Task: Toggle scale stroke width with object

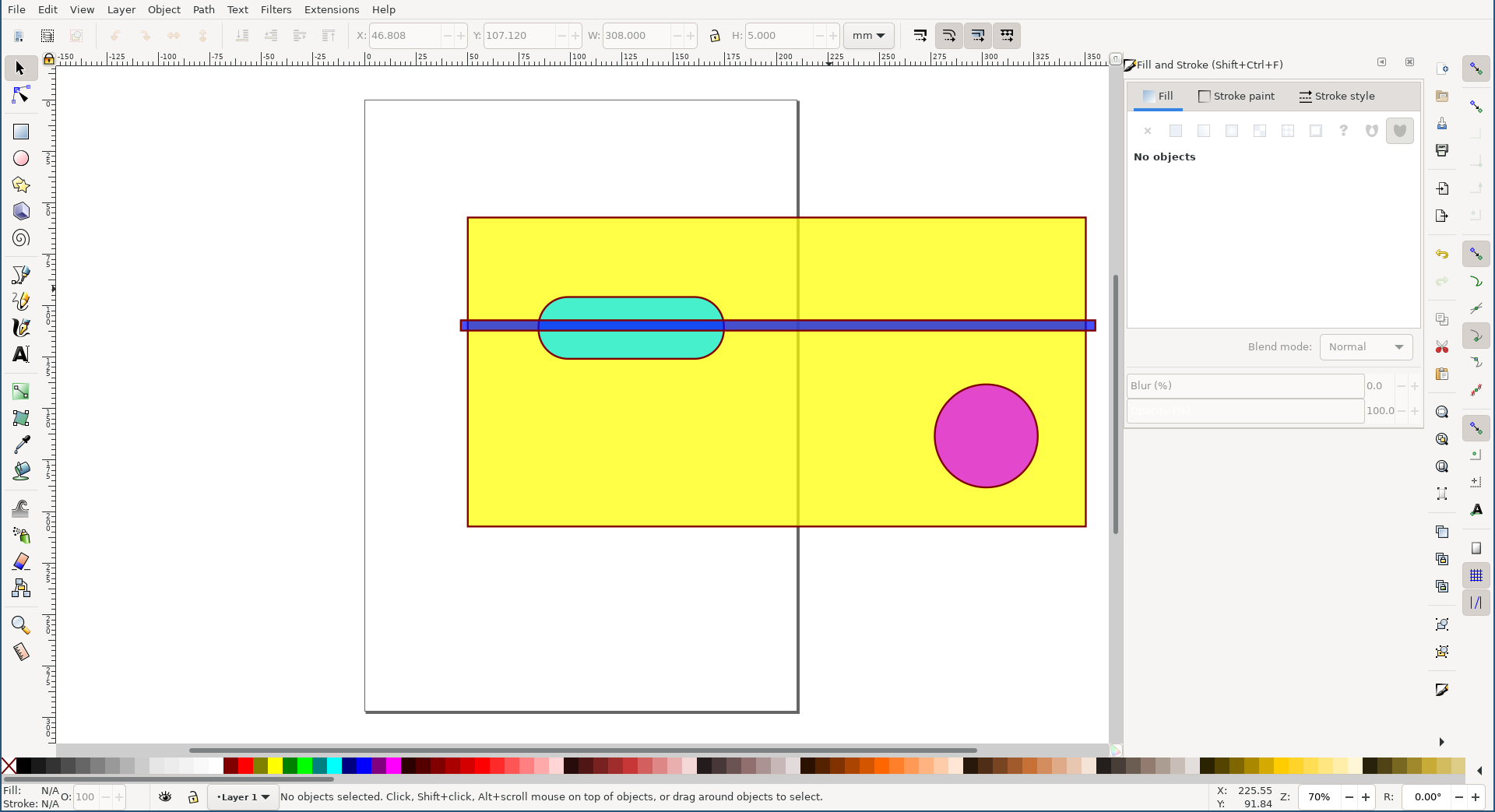Action: tap(920, 36)
